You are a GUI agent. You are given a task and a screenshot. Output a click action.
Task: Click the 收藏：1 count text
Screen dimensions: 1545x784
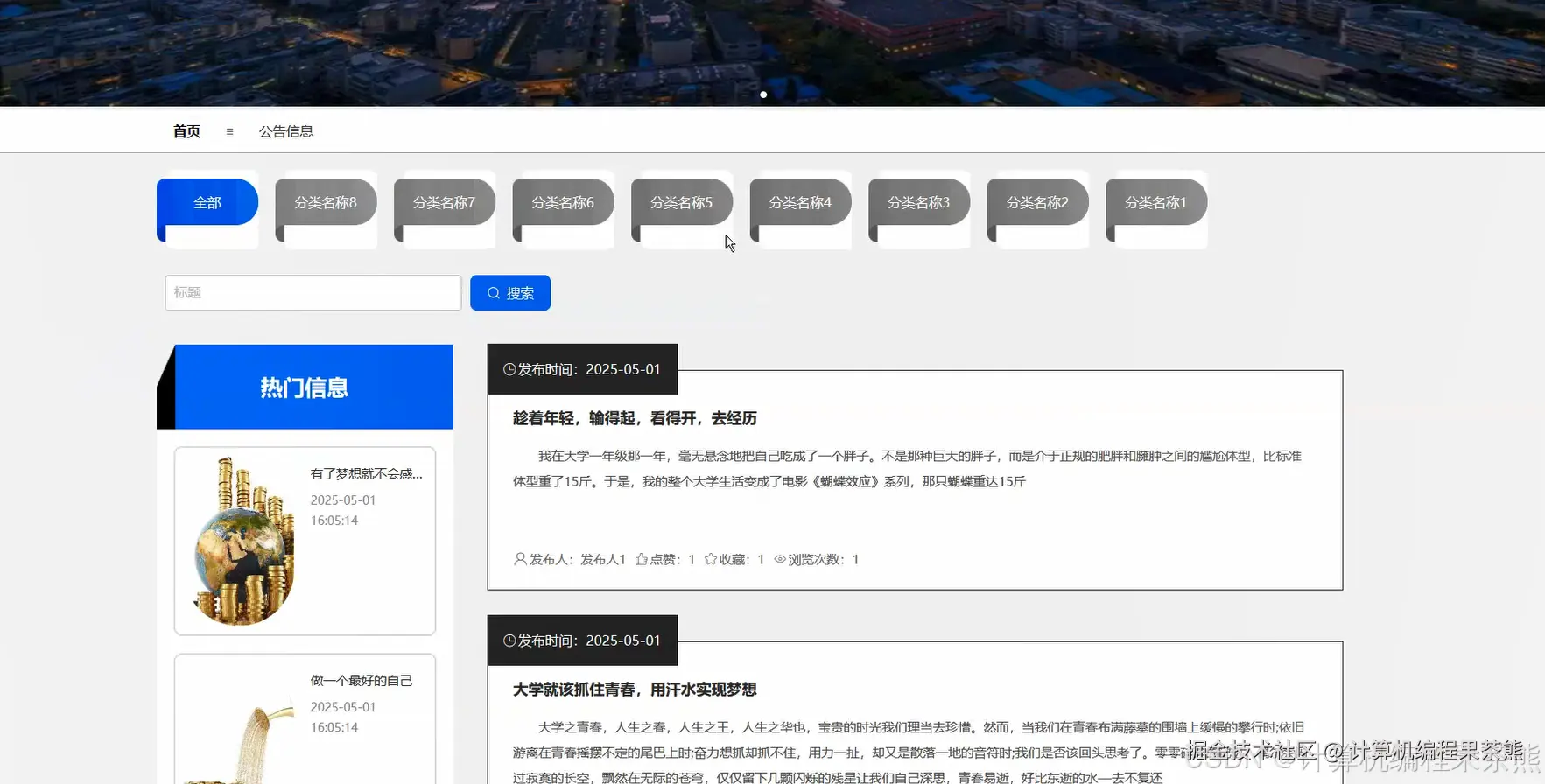(741, 559)
